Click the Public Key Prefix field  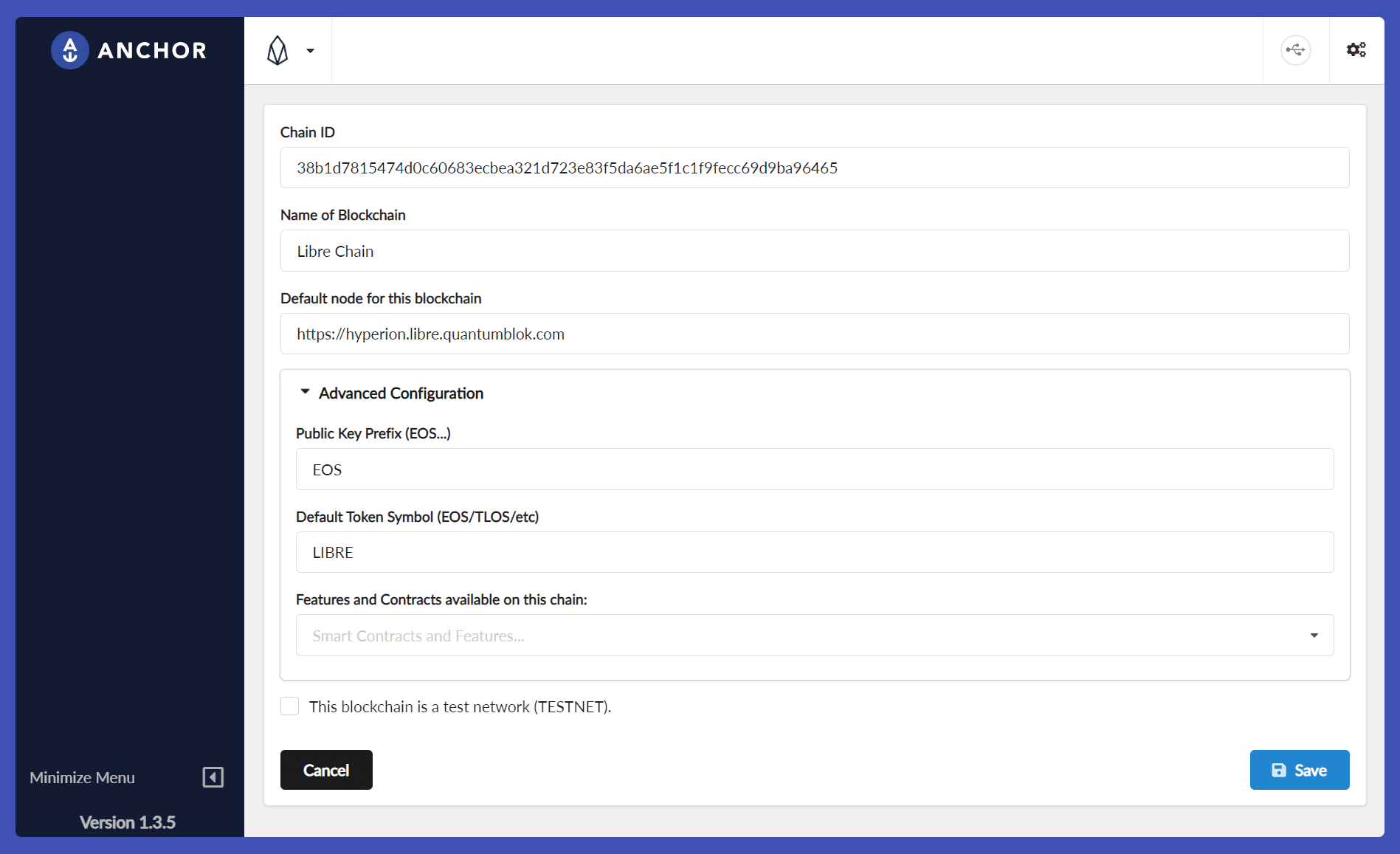(815, 469)
